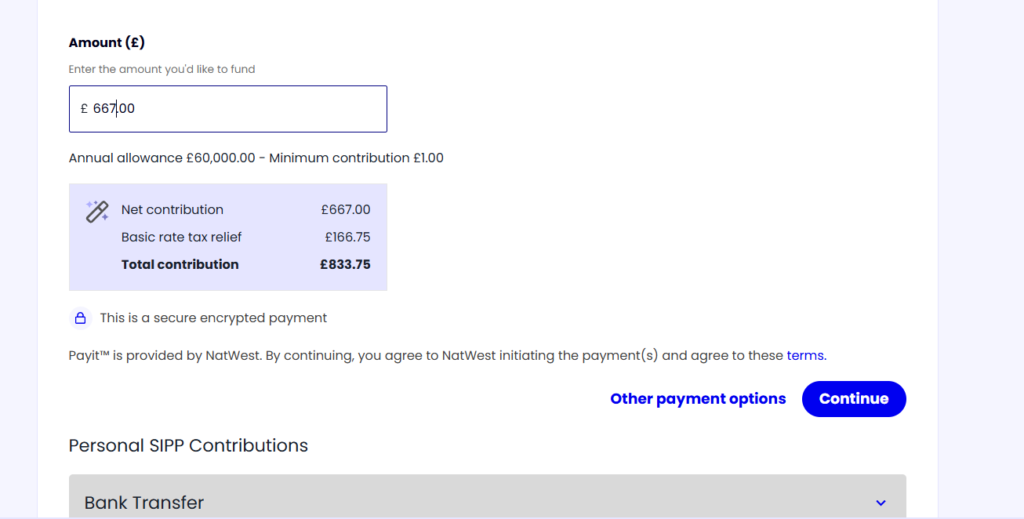Screen dimensions: 1024x519
Task: Click the Payit provided by NatWest notice
Action: tap(447, 356)
